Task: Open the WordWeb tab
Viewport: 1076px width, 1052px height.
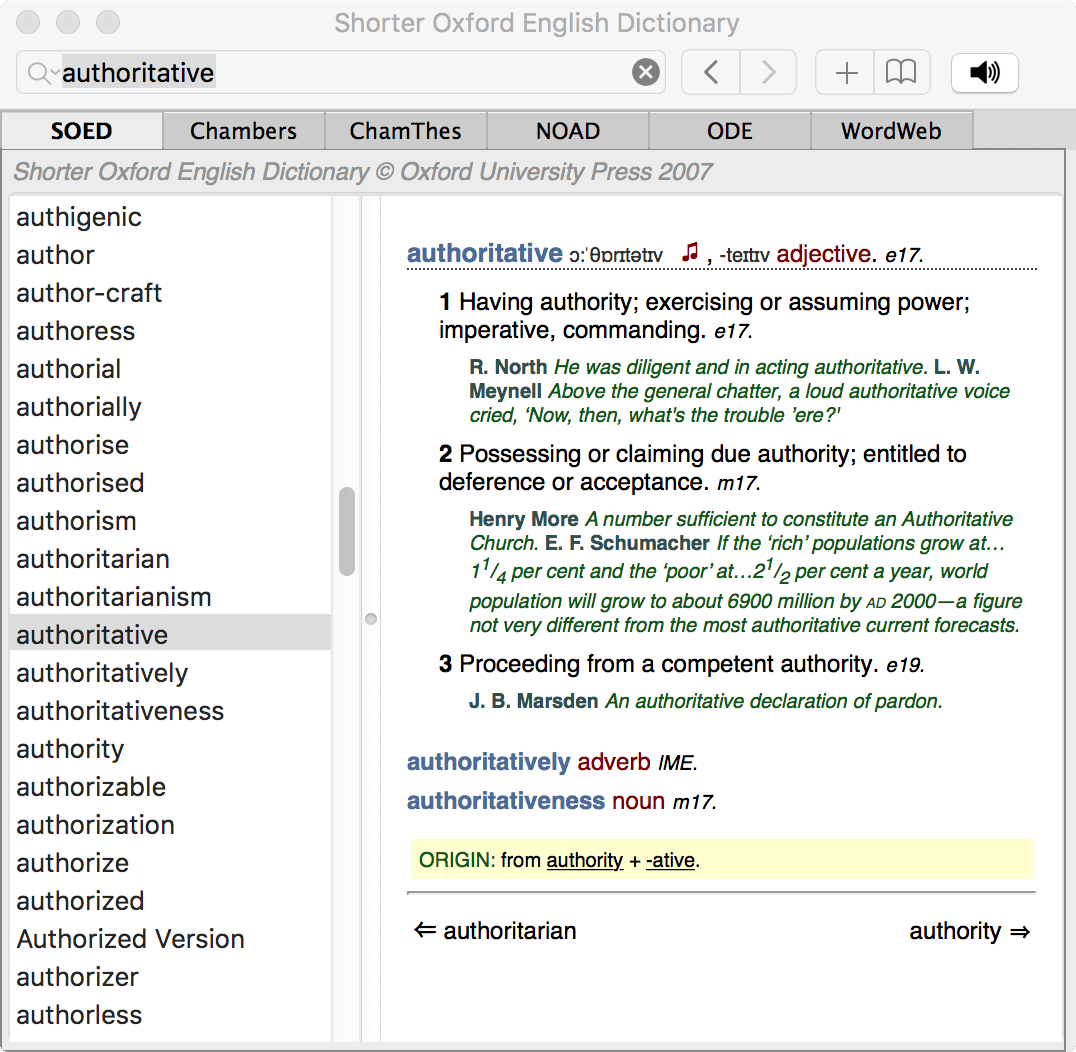Action: click(891, 130)
